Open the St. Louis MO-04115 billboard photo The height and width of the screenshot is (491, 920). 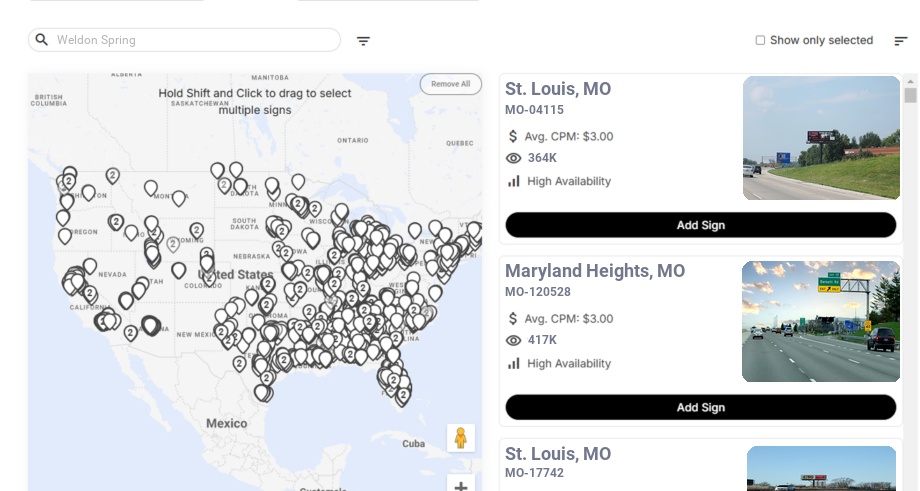[x=821, y=138]
